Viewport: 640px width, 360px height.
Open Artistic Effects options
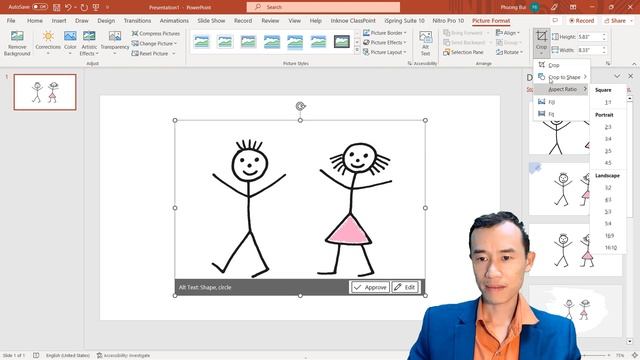[x=89, y=42]
